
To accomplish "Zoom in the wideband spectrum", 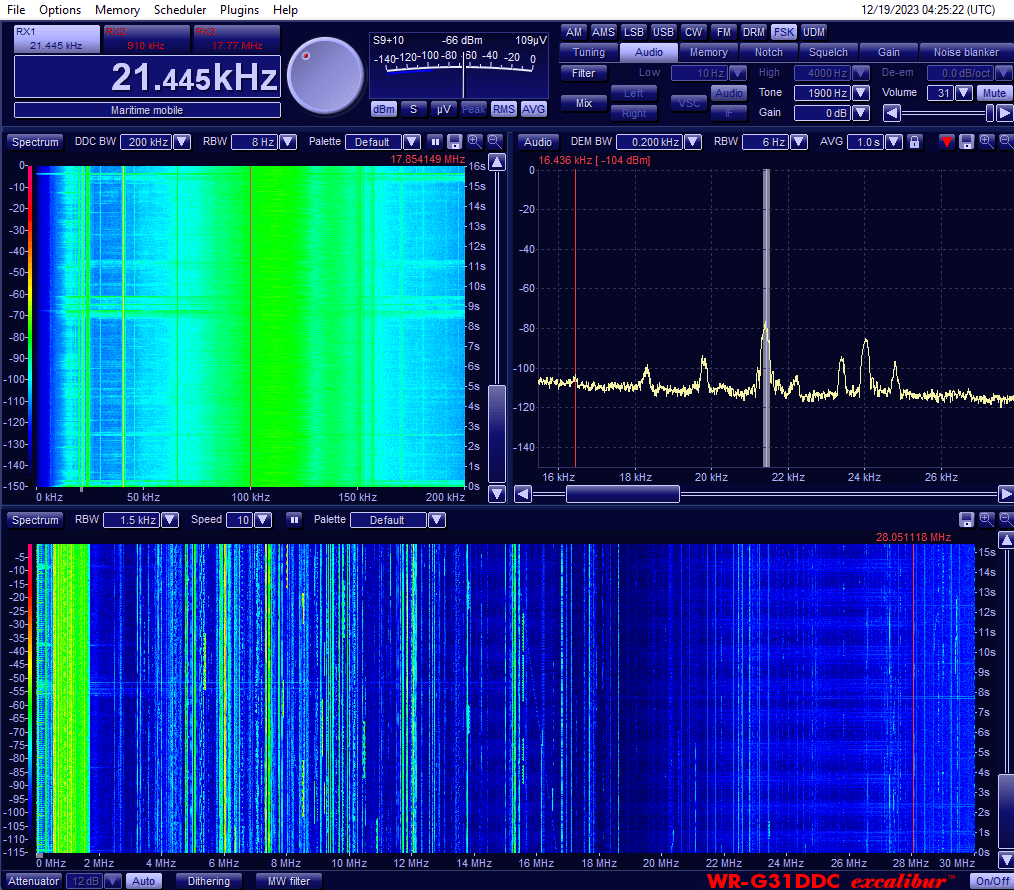I will tap(986, 519).
